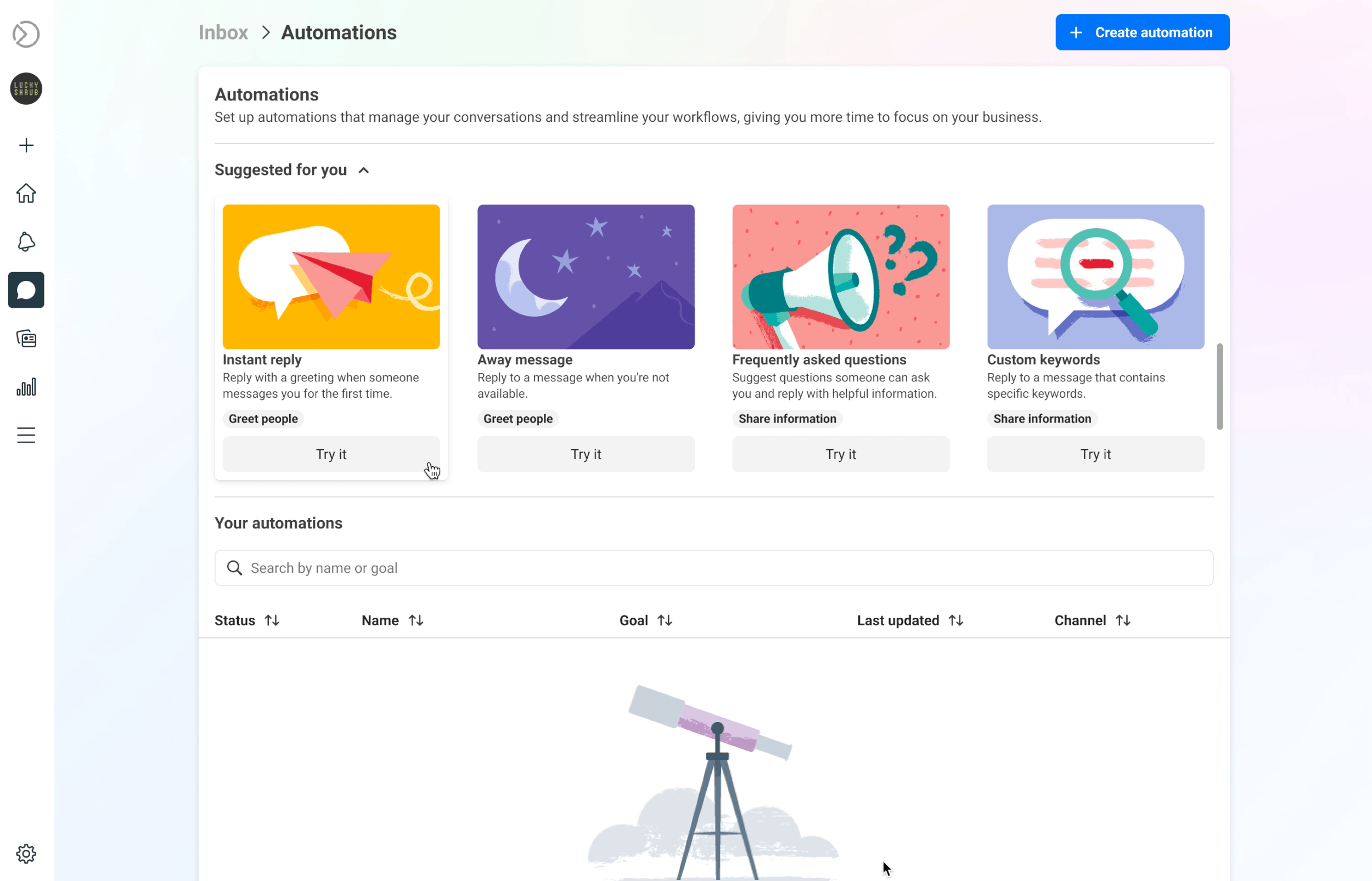This screenshot has height=881, width=1372.
Task: Open the Insights bar chart icon
Action: [x=26, y=387]
